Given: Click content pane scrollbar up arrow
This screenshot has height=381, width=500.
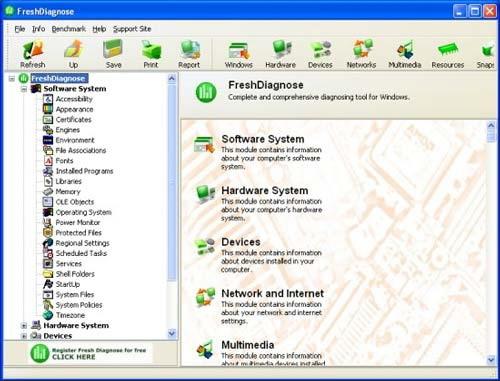Looking at the screenshot, I should pyautogui.click(x=491, y=126).
